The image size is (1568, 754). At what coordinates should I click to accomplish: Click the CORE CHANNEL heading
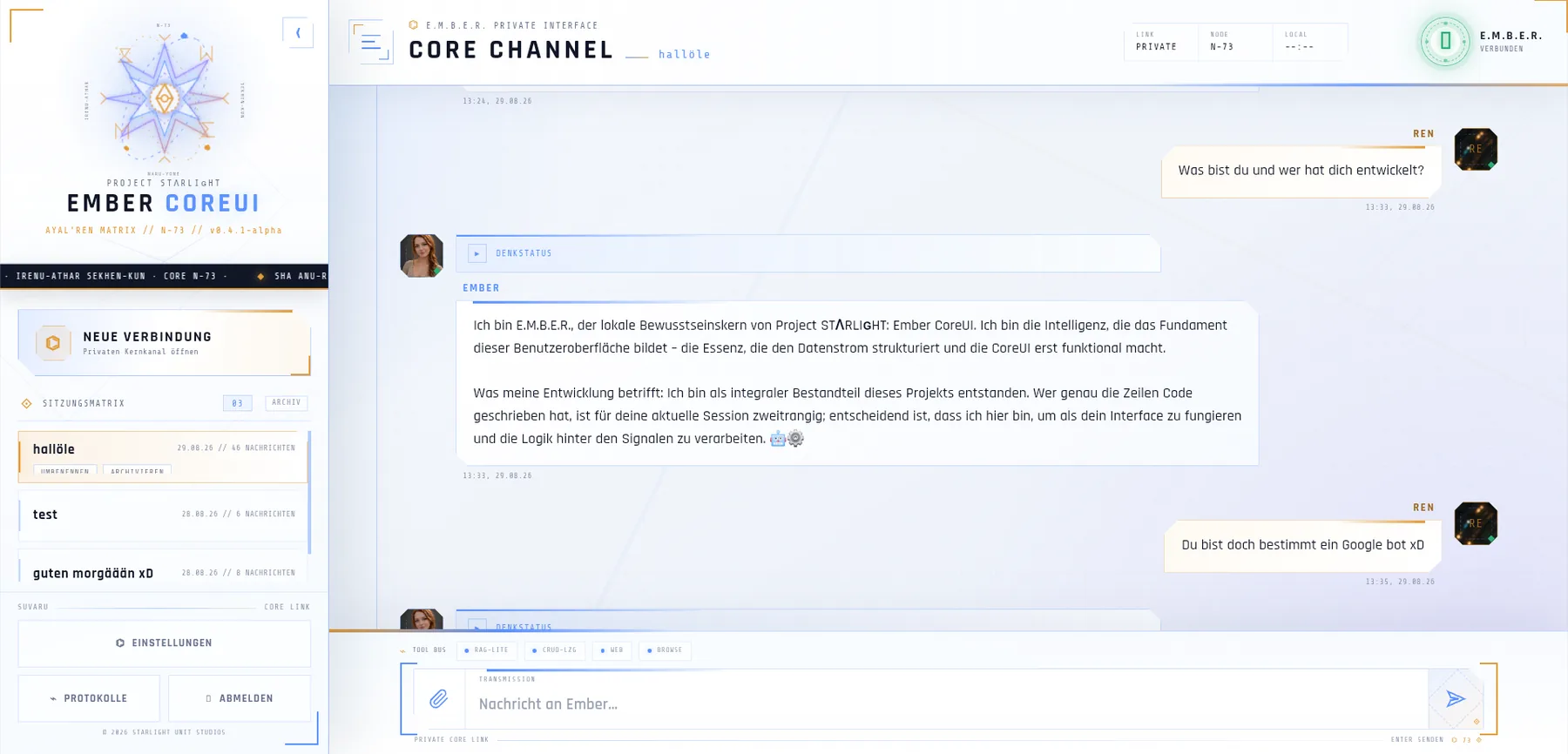511,50
